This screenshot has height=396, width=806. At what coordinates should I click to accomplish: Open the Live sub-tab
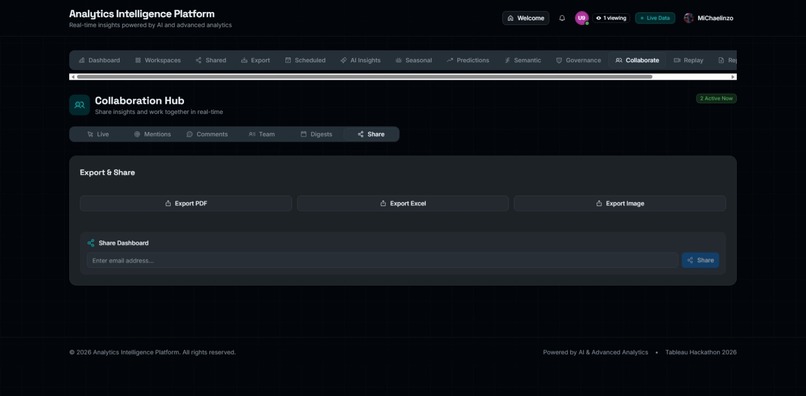[x=98, y=134]
